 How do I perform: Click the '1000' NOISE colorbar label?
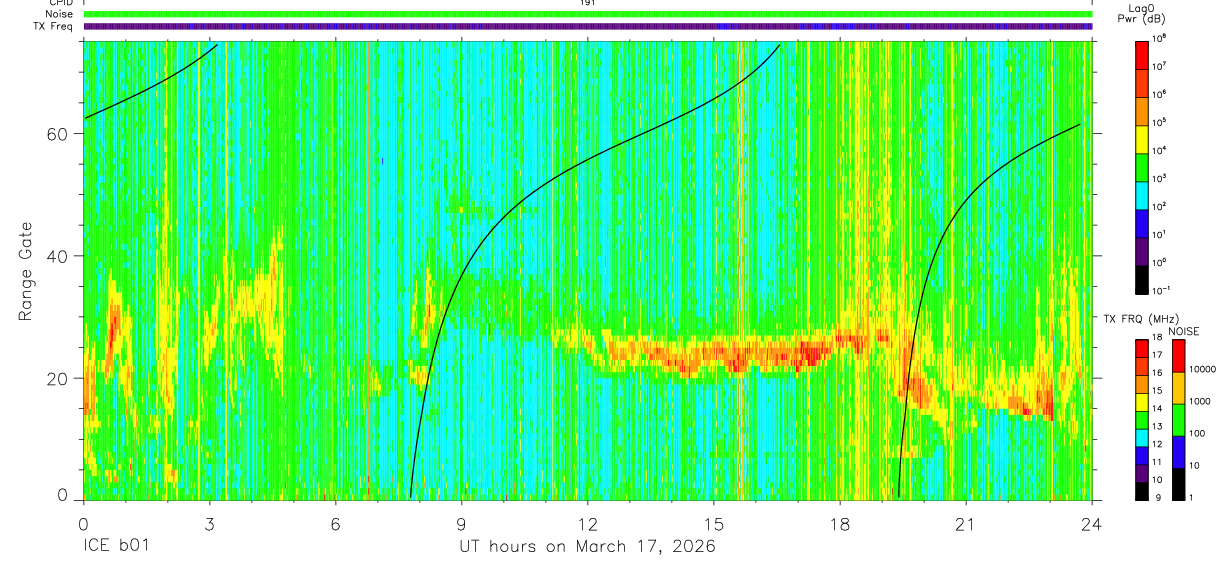1200,401
